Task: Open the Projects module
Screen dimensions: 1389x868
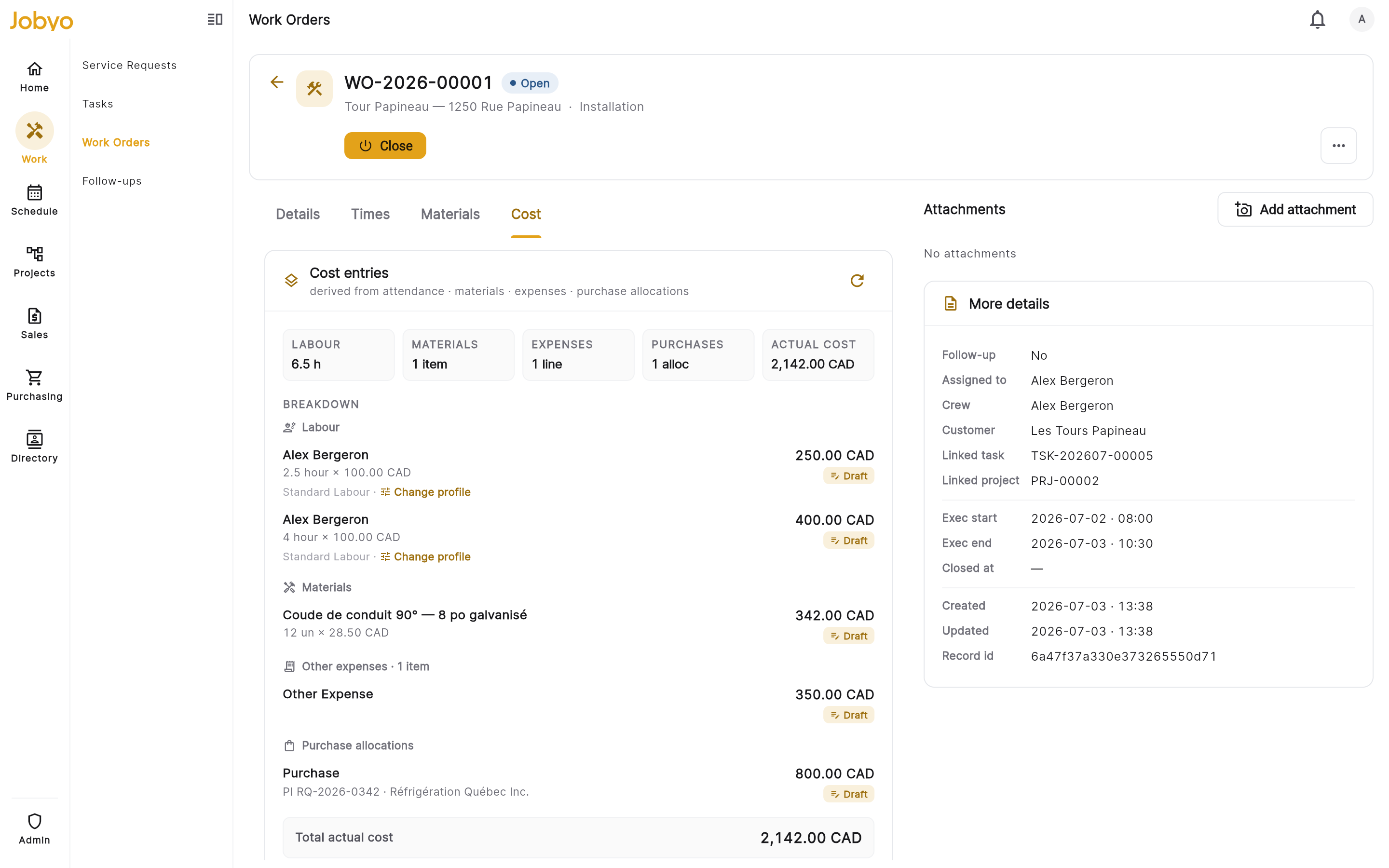Action: tap(34, 262)
